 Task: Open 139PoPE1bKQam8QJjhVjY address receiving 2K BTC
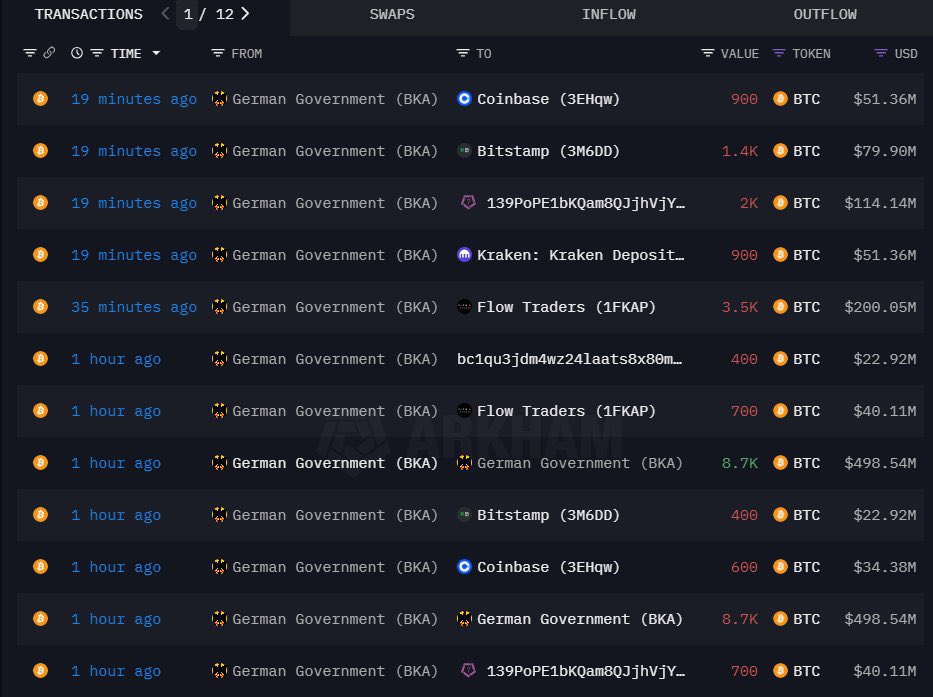pos(586,203)
